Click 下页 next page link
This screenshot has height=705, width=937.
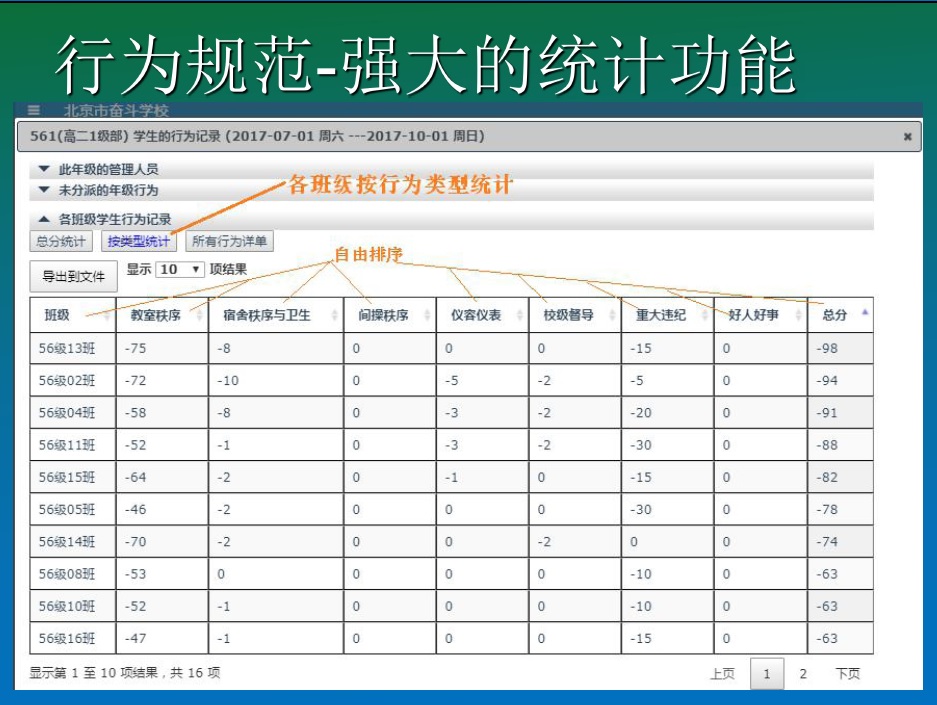click(x=847, y=674)
